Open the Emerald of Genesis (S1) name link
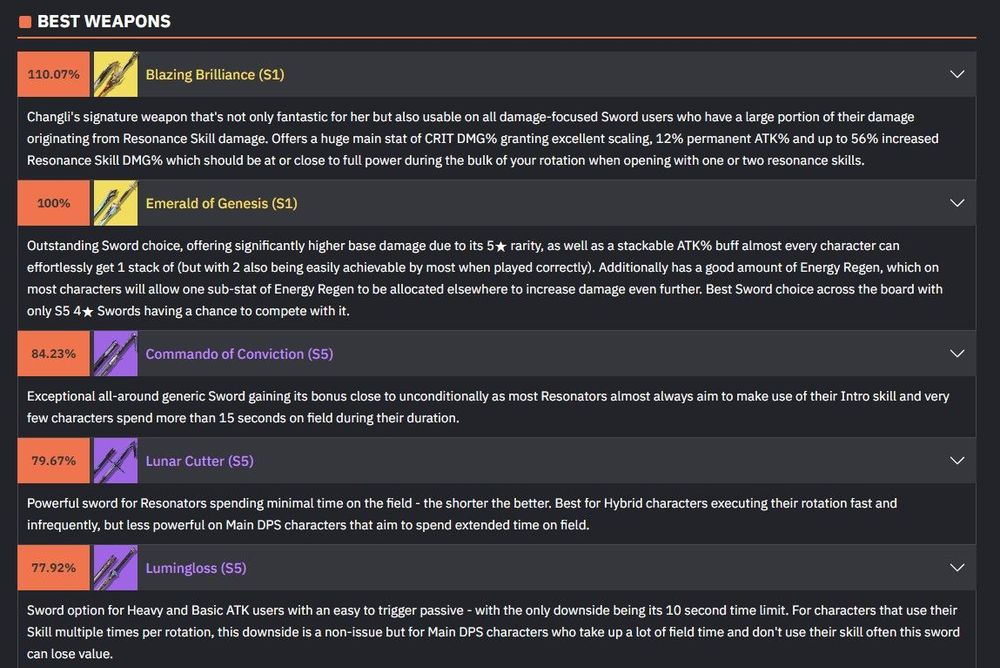The width and height of the screenshot is (1000, 668). (x=221, y=204)
